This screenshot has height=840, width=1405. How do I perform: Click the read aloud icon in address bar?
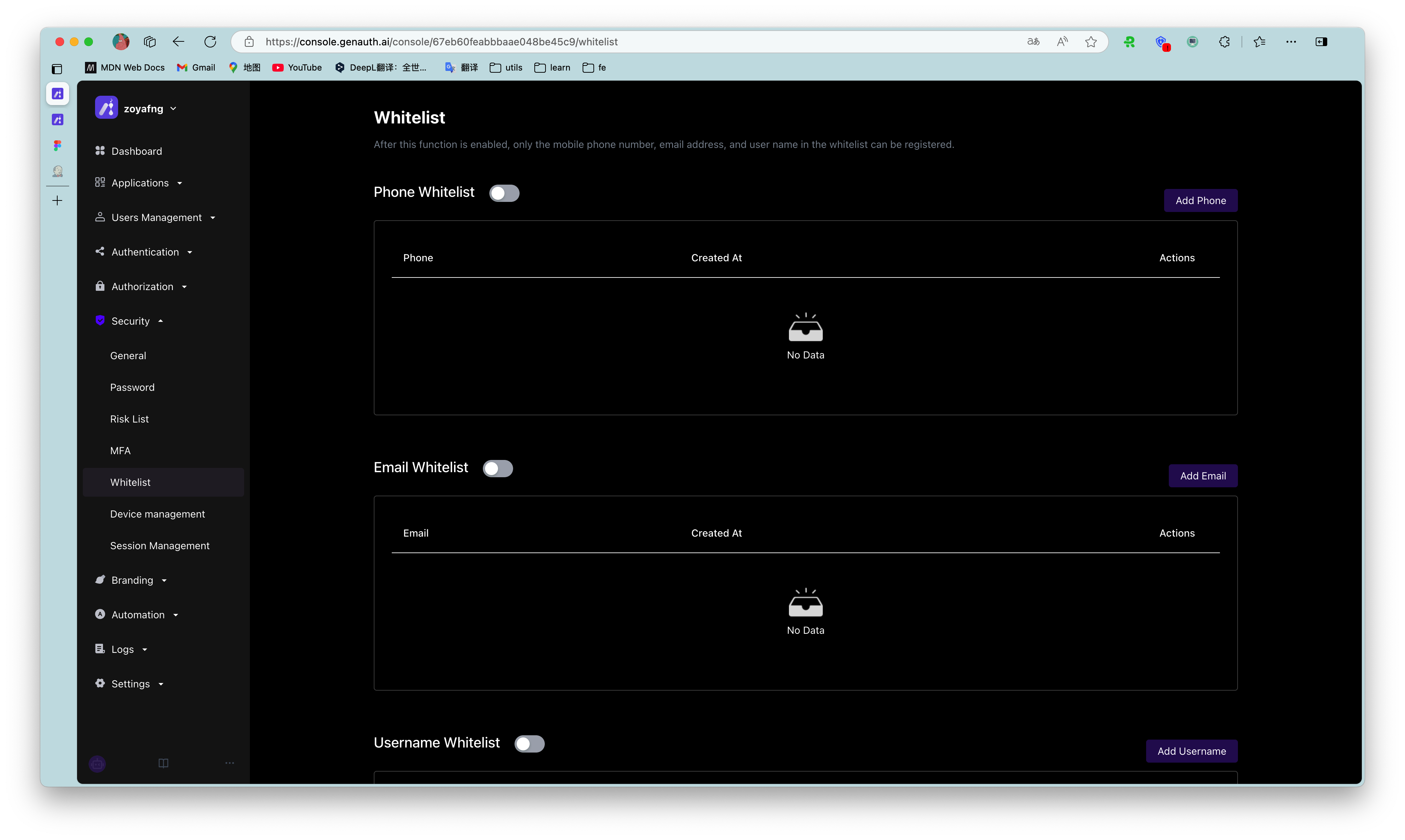1062,41
